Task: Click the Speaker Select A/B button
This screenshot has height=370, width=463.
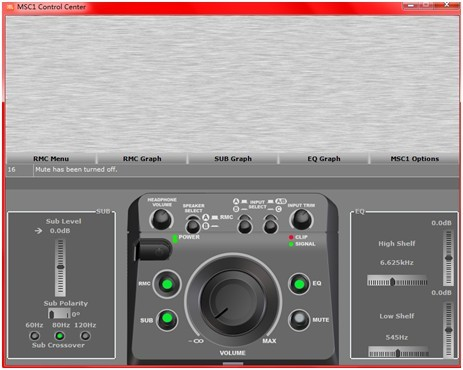Action: (193, 225)
